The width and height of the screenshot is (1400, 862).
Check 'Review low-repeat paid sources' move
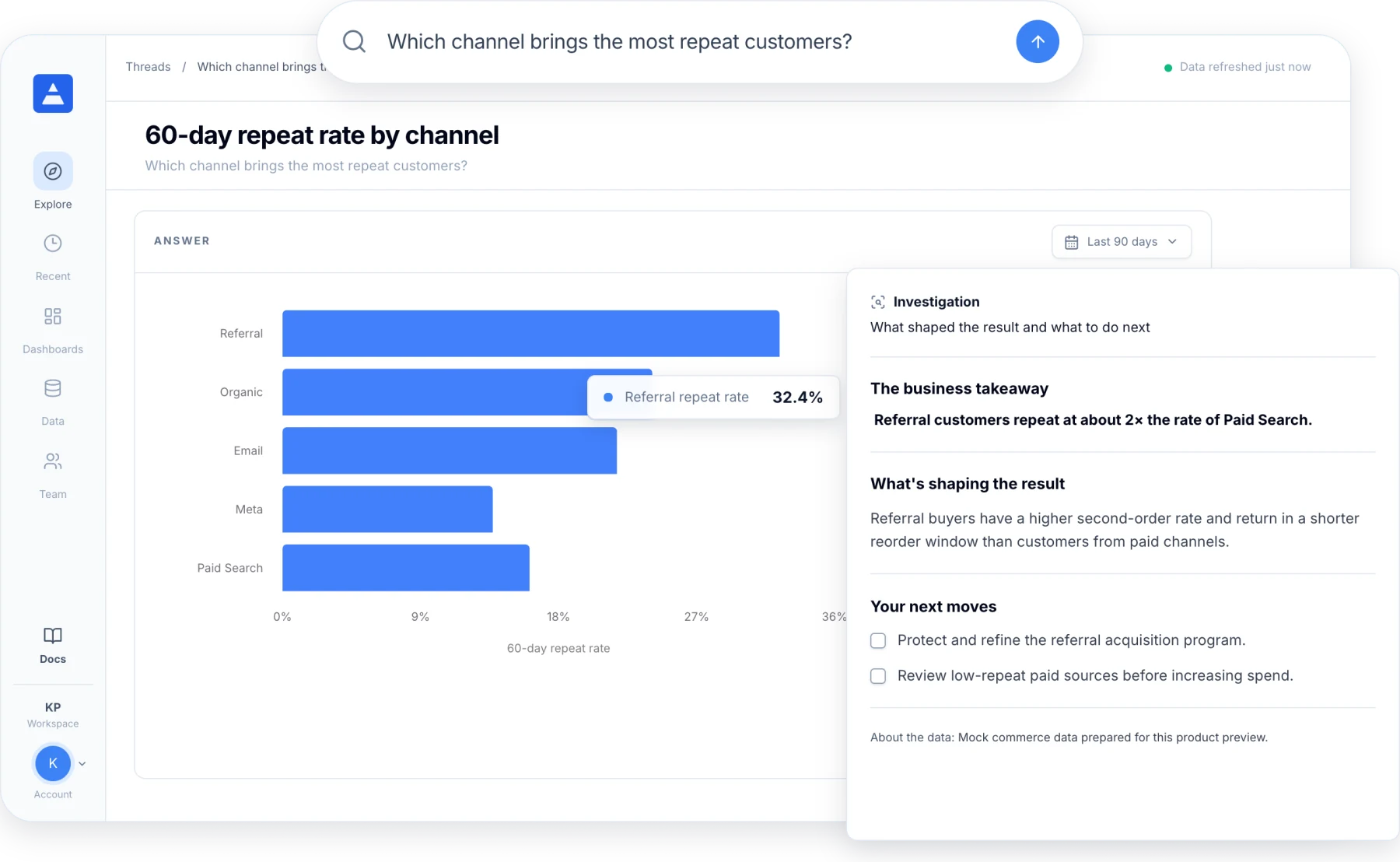tap(878, 676)
